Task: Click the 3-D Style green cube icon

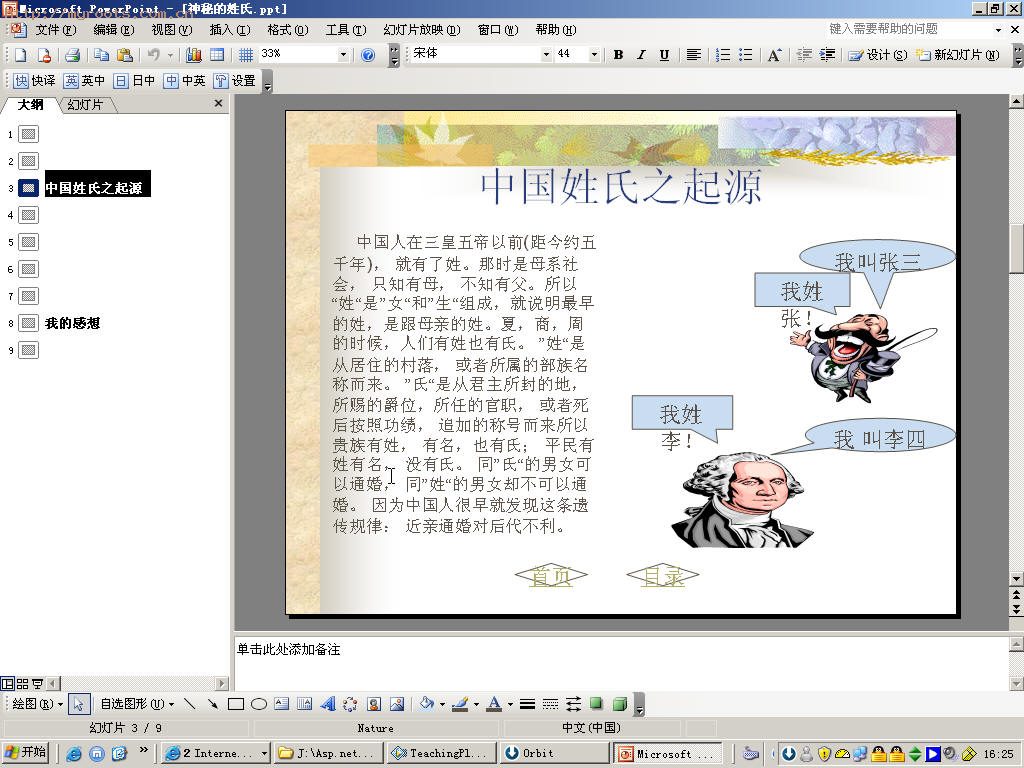Action: point(620,704)
